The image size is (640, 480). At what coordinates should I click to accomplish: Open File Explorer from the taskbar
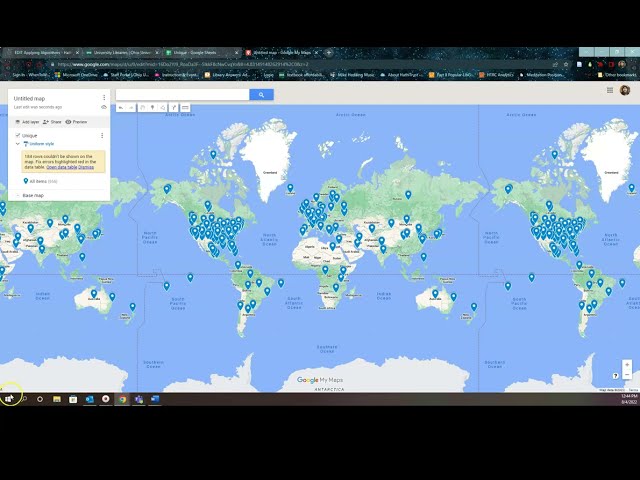pyautogui.click(x=57, y=399)
